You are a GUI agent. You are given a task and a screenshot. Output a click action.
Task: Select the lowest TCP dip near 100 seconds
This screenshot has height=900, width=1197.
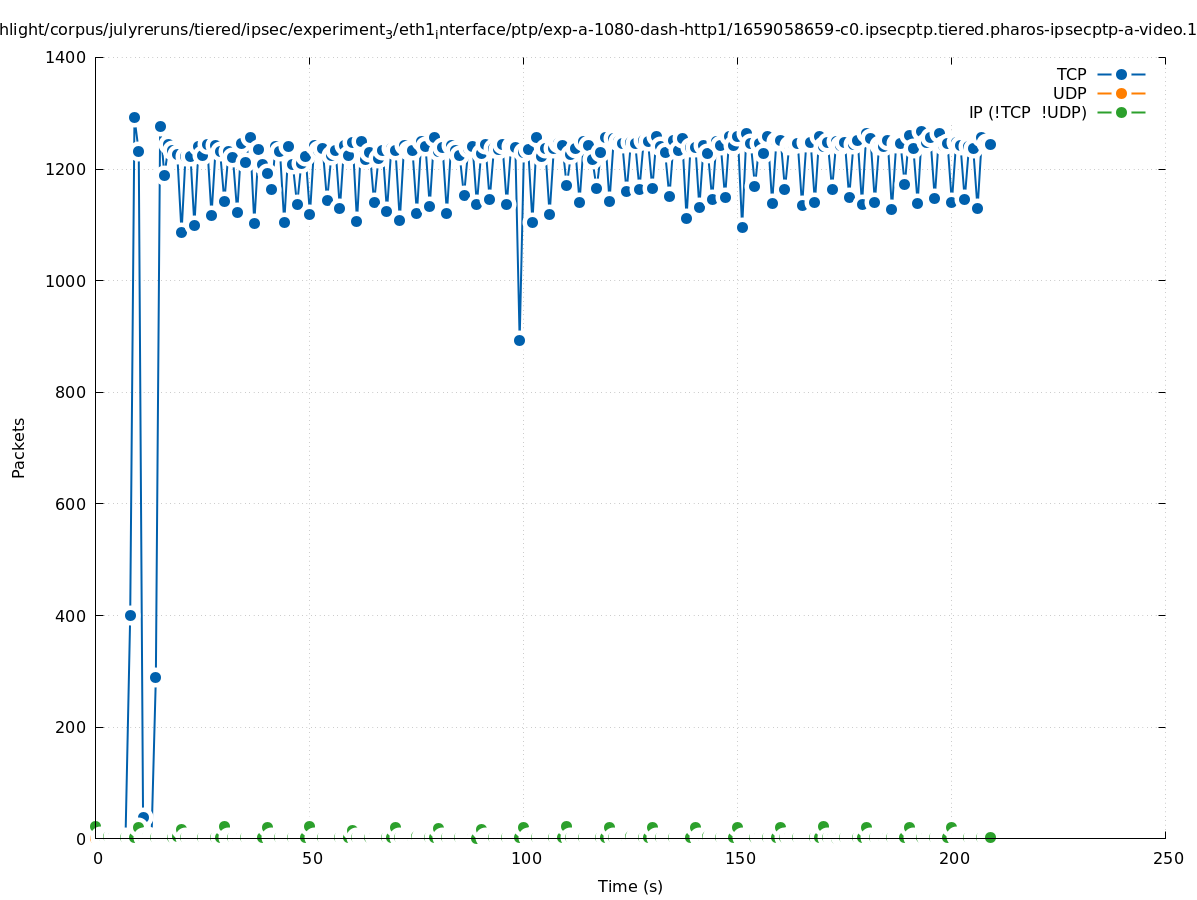[519, 340]
